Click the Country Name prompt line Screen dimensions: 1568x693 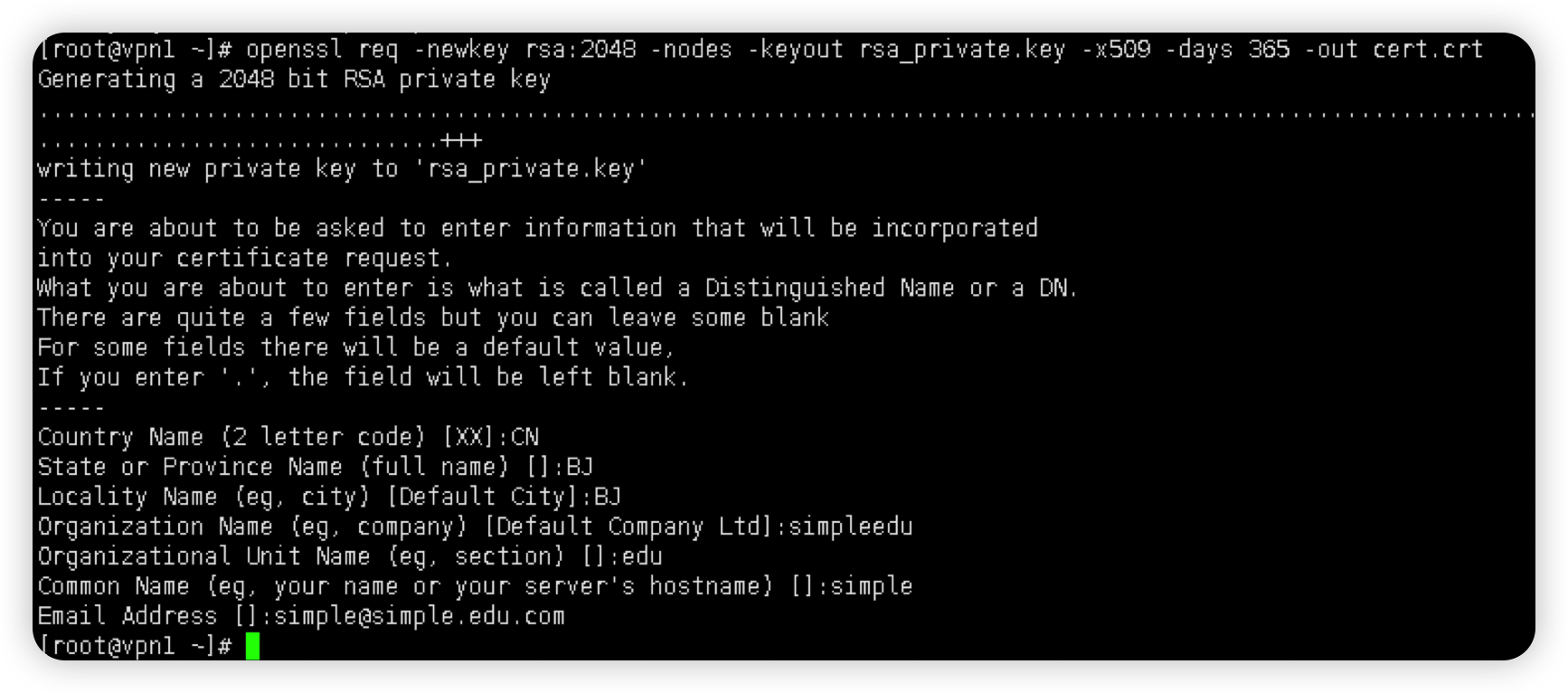(288, 437)
